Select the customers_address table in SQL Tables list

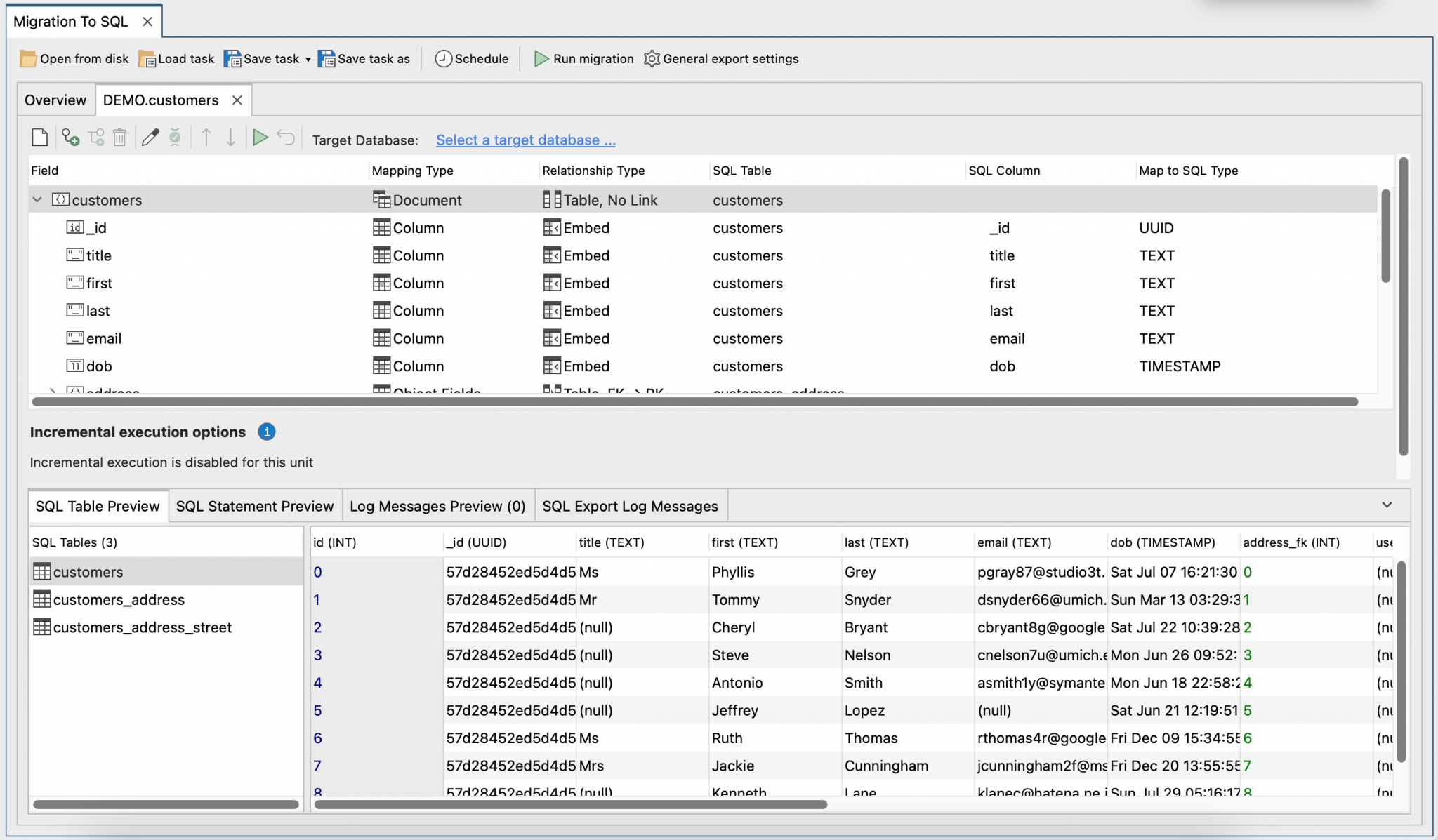(x=118, y=599)
